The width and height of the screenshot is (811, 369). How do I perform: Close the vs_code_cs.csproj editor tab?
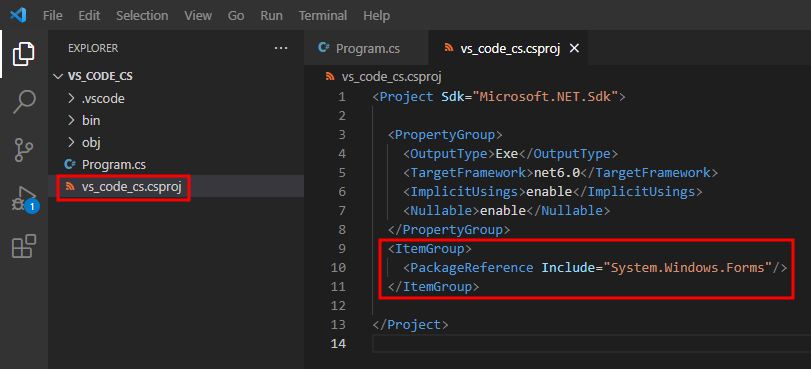574,49
